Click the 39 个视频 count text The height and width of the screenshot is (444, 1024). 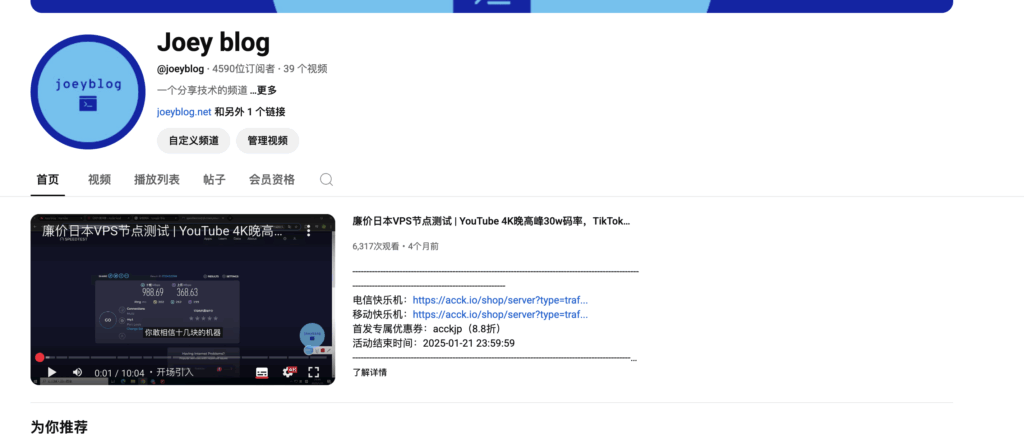point(305,69)
